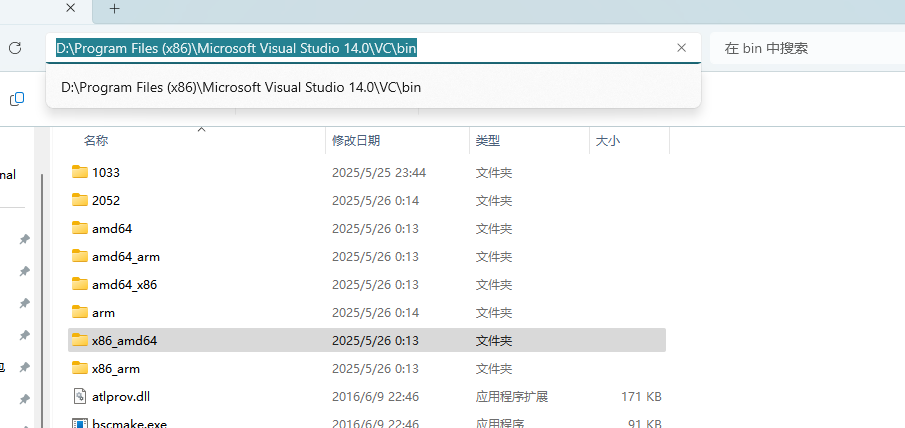Sort by the 名称 column header
The width and height of the screenshot is (905, 428).
tap(96, 140)
